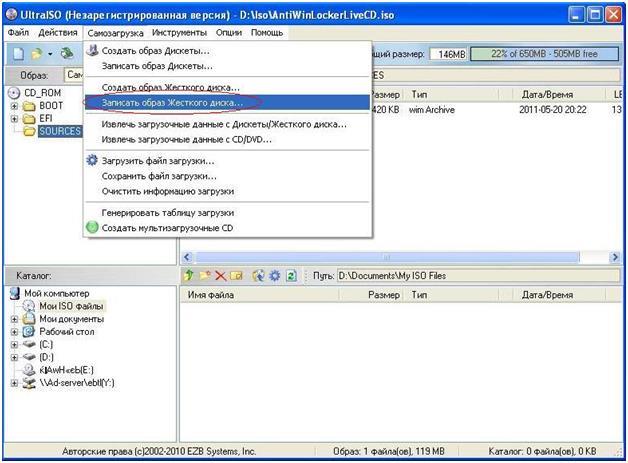Click the My Computer icon in catalog tree
628x463 pixels.
(15, 293)
